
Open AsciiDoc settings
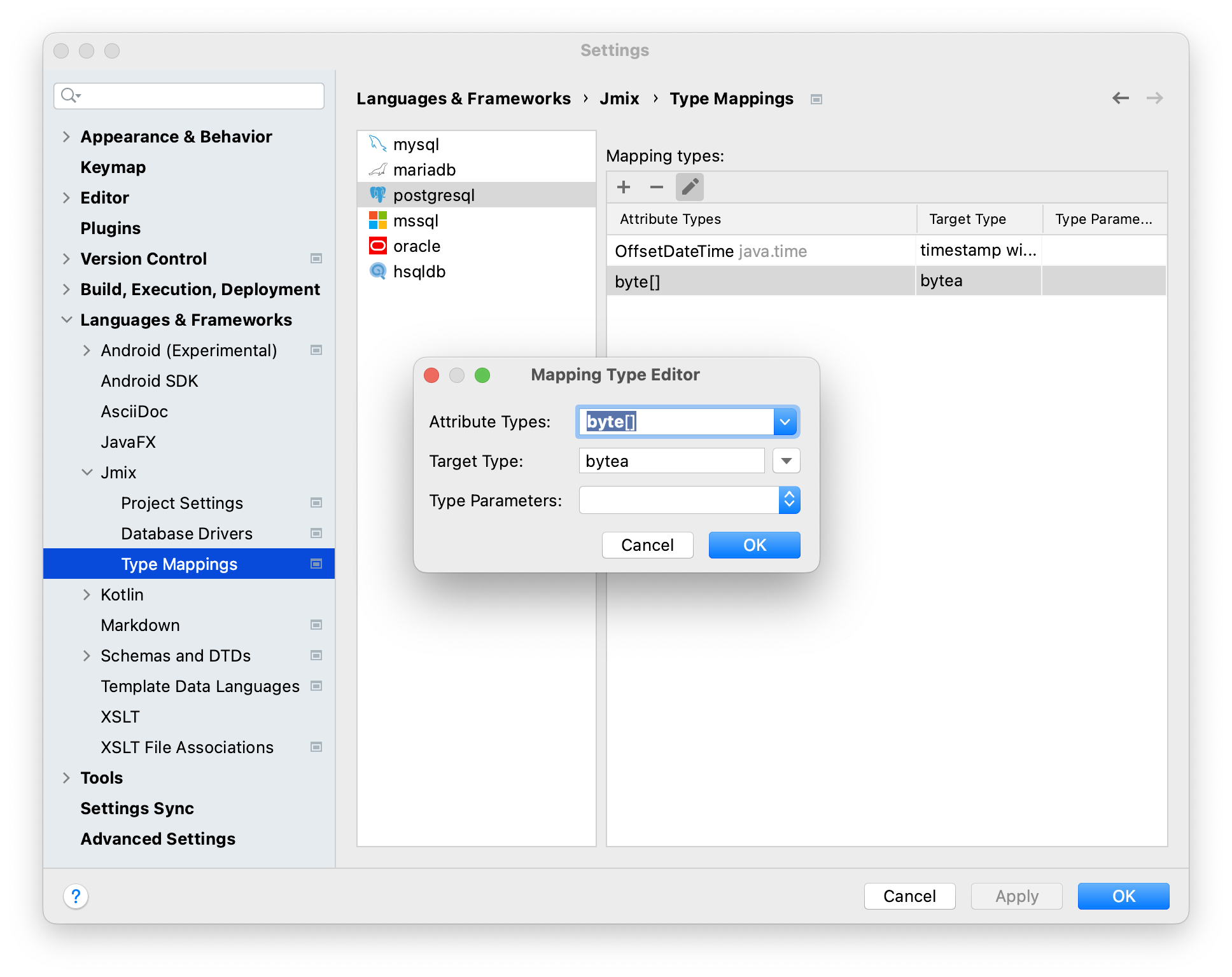(134, 412)
